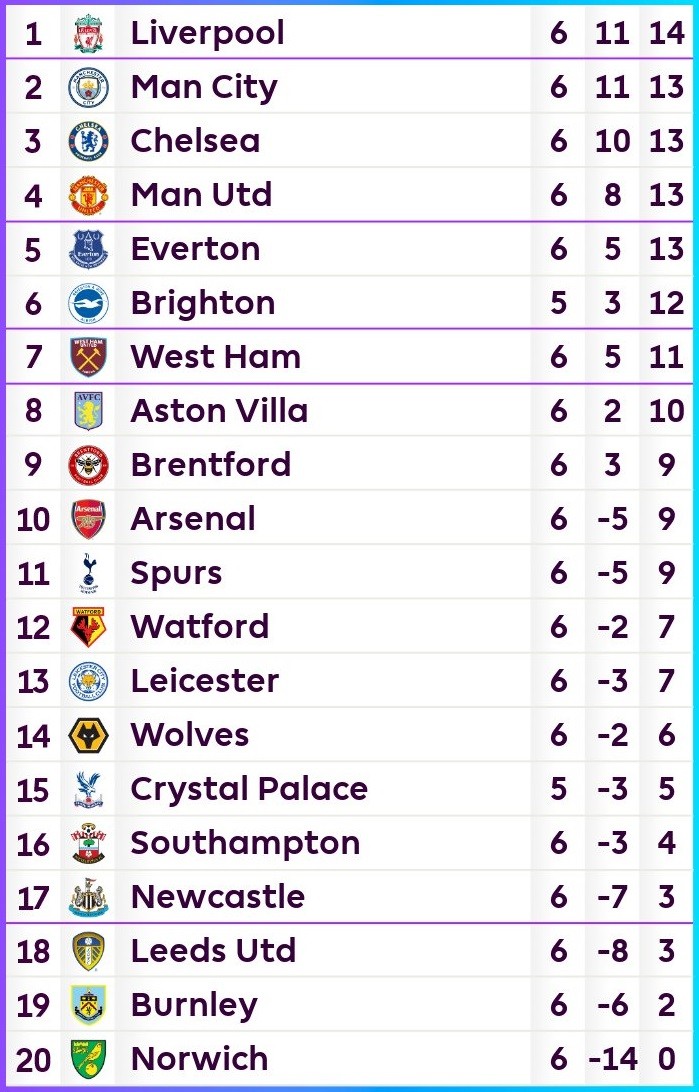Click the Brighton club badge
The image size is (699, 1092).
click(x=88, y=304)
